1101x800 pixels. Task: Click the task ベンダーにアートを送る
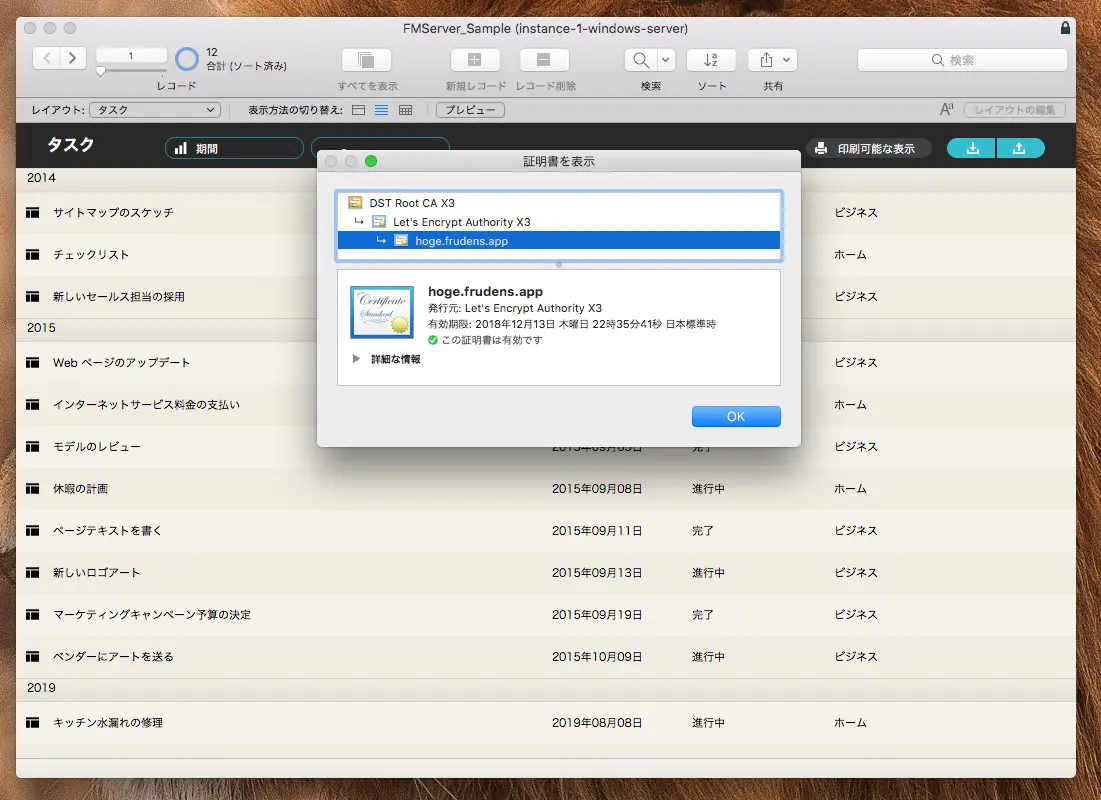(113, 657)
